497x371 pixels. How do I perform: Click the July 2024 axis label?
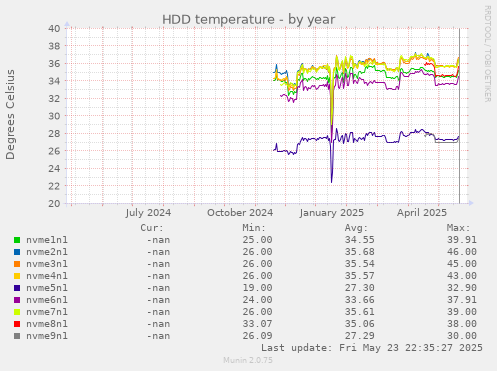(148, 213)
